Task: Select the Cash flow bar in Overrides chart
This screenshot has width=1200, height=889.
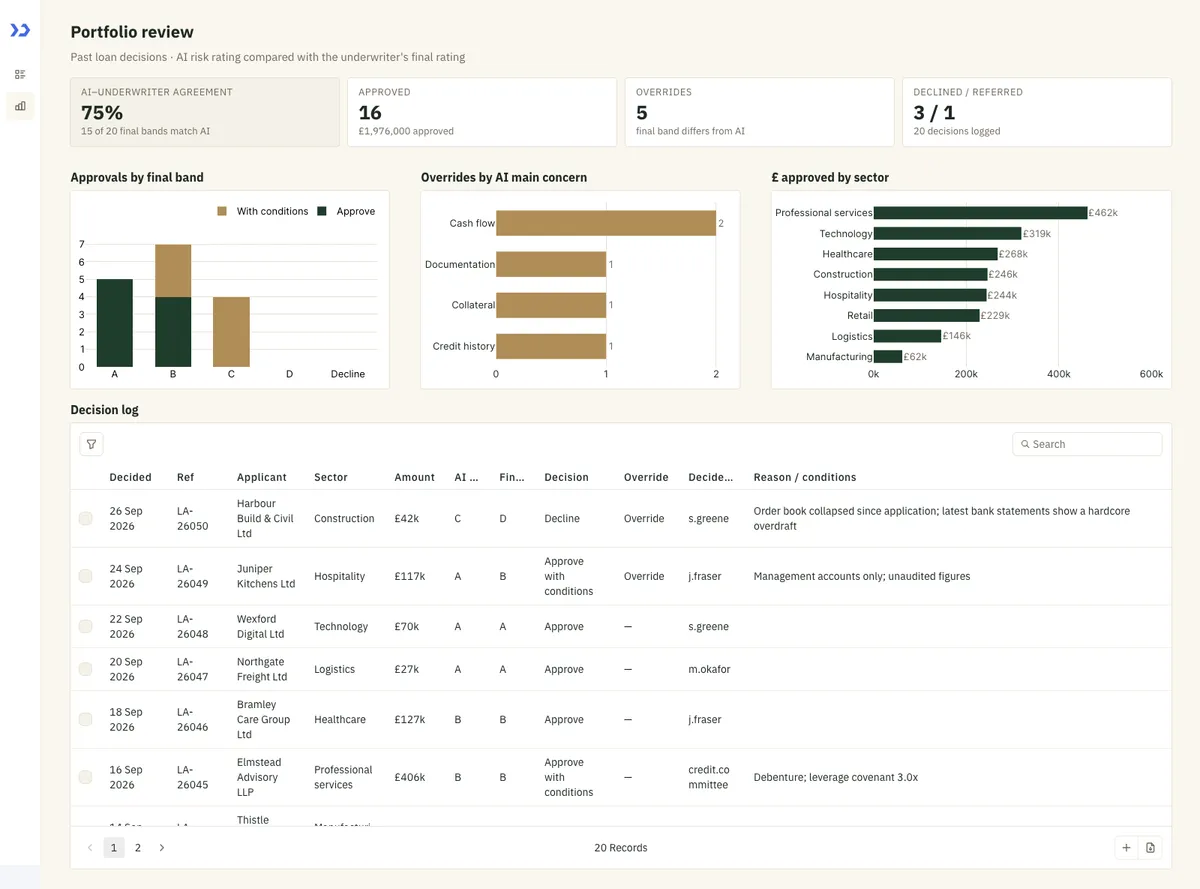Action: coord(606,223)
